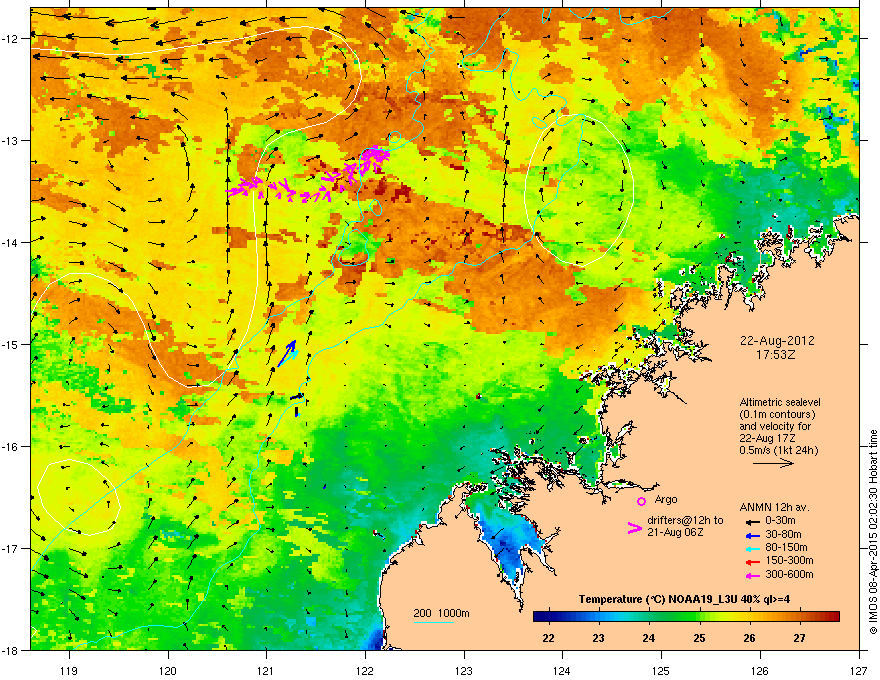Click the dark red 27°C end of colorbar
This screenshot has height=680, width=880.
[x=833, y=617]
